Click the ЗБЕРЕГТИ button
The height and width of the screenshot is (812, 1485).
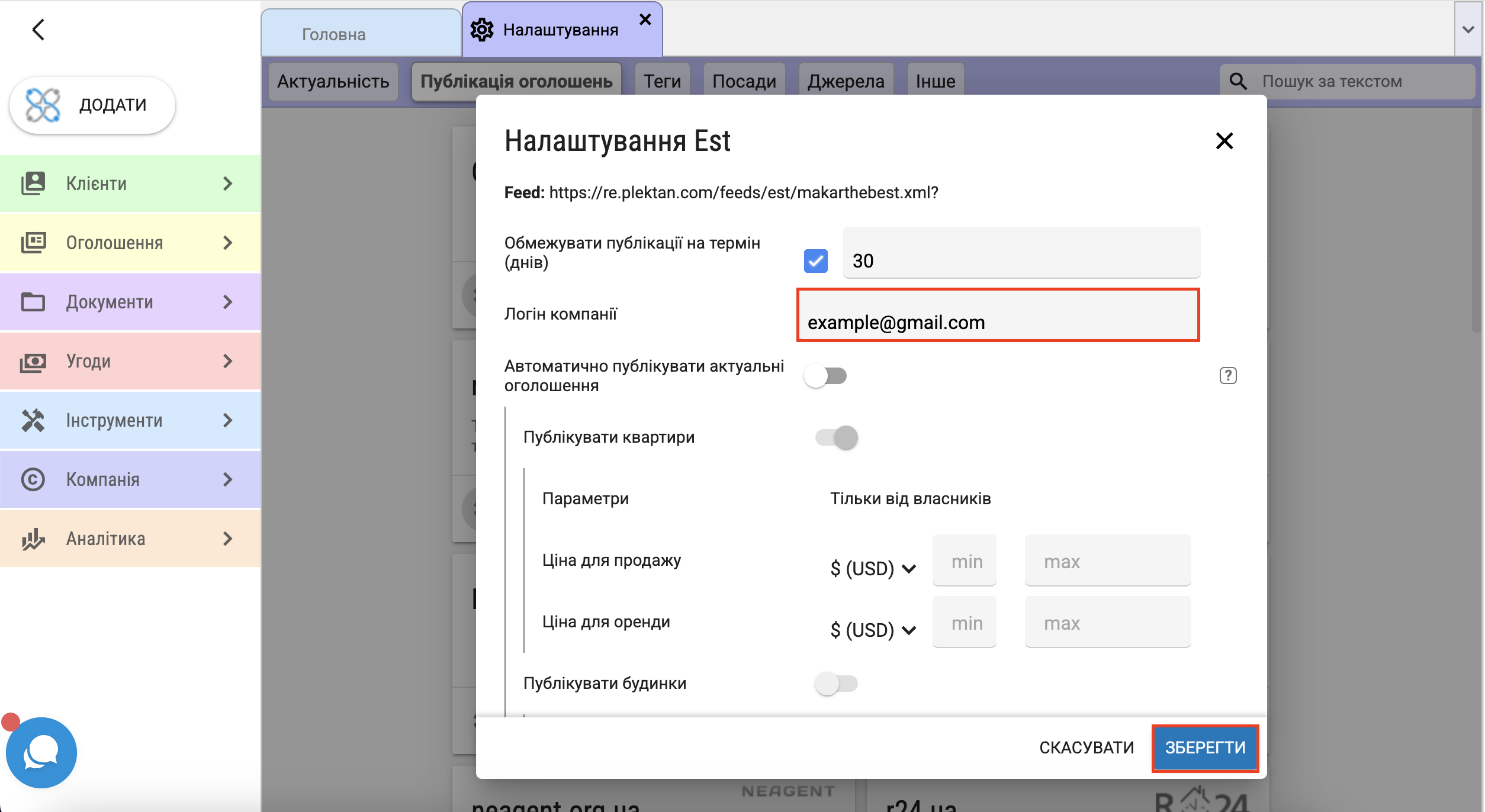[x=1205, y=747]
